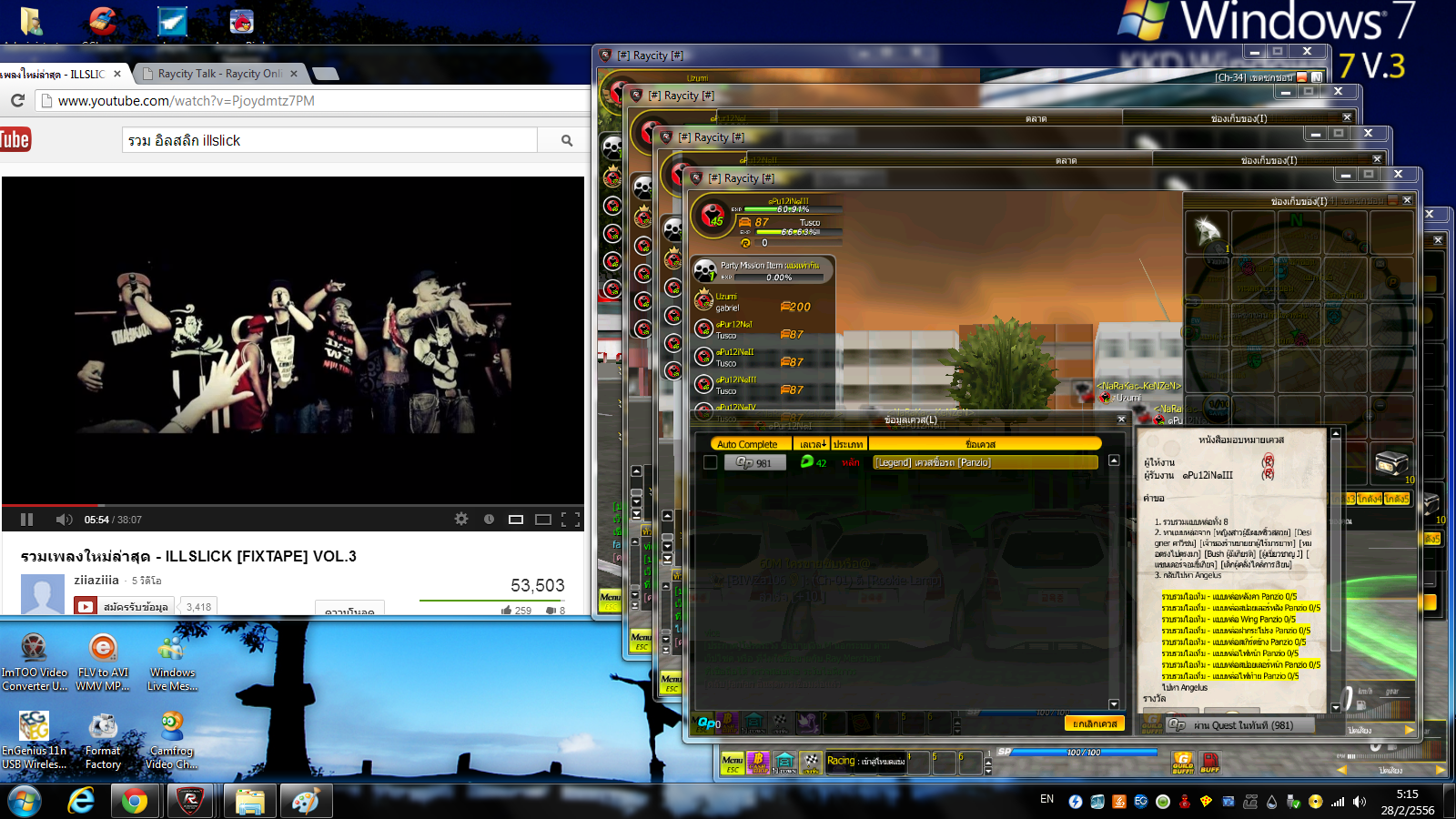Click the system tray volume icon
The width and height of the screenshot is (1456, 819).
(1360, 802)
